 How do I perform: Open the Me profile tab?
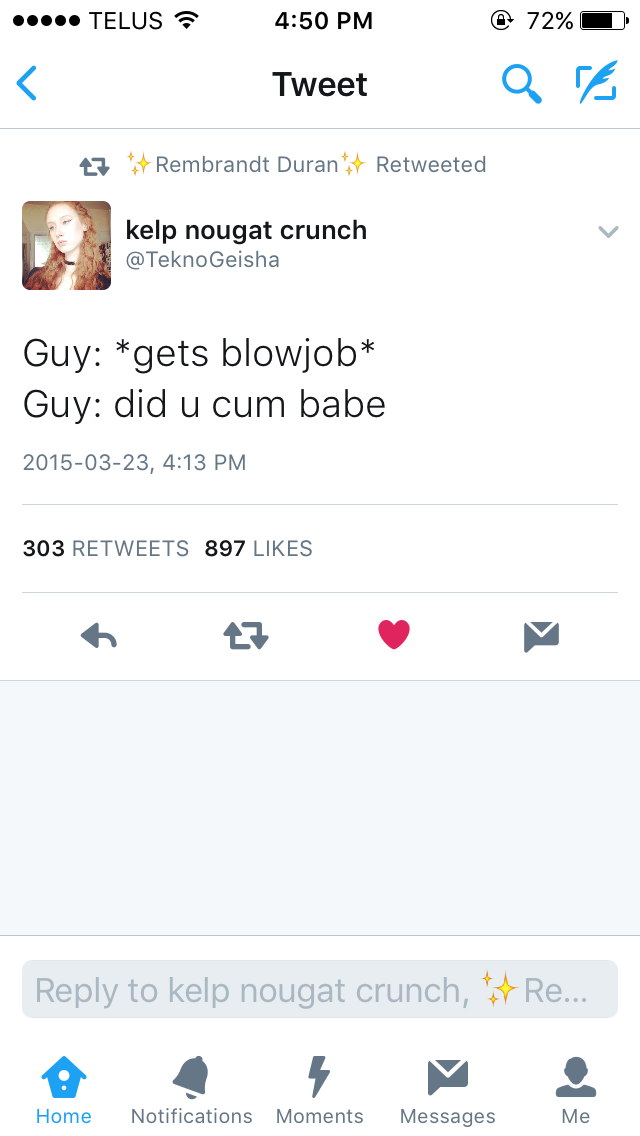575,1090
